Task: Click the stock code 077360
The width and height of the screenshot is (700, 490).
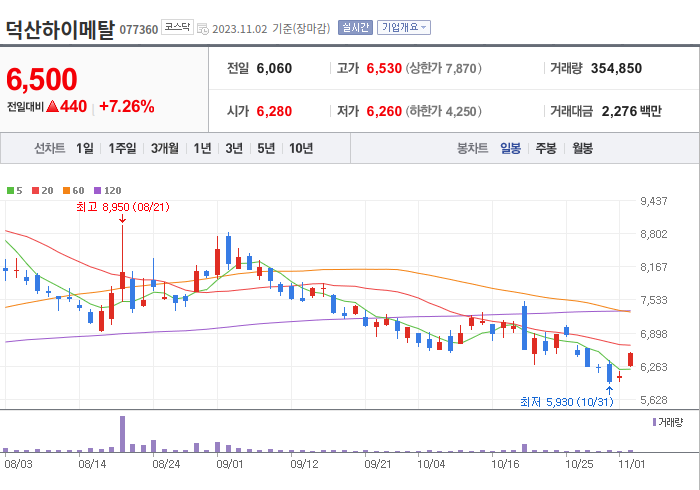Action: click(139, 30)
